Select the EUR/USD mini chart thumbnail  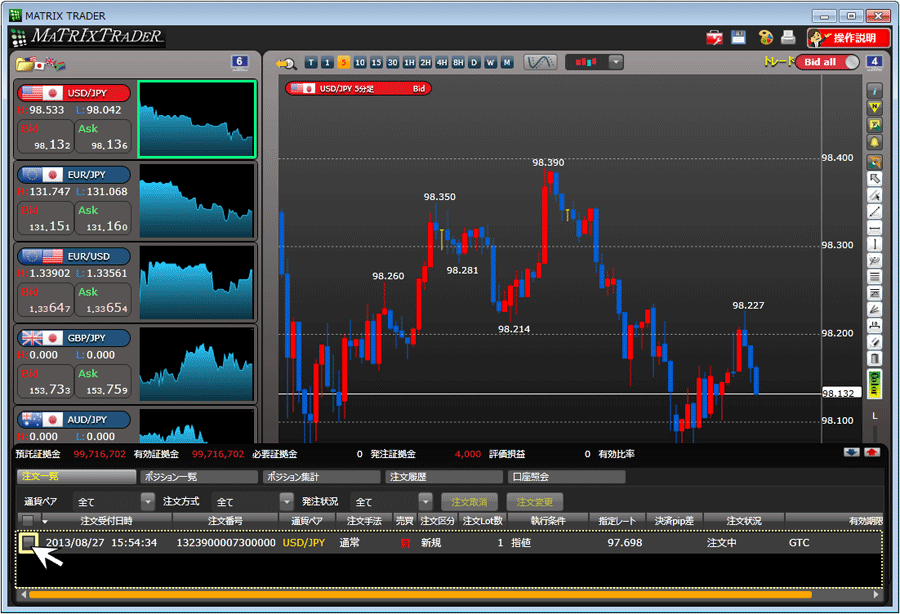point(196,282)
